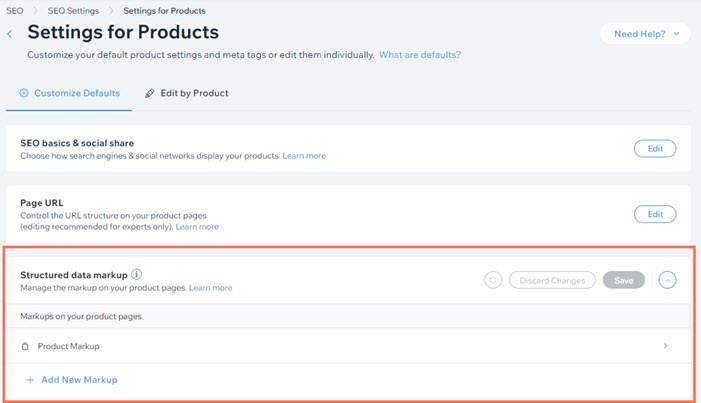The width and height of the screenshot is (701, 403).
Task: Open Product Markup using the right chevron
Action: pos(665,346)
